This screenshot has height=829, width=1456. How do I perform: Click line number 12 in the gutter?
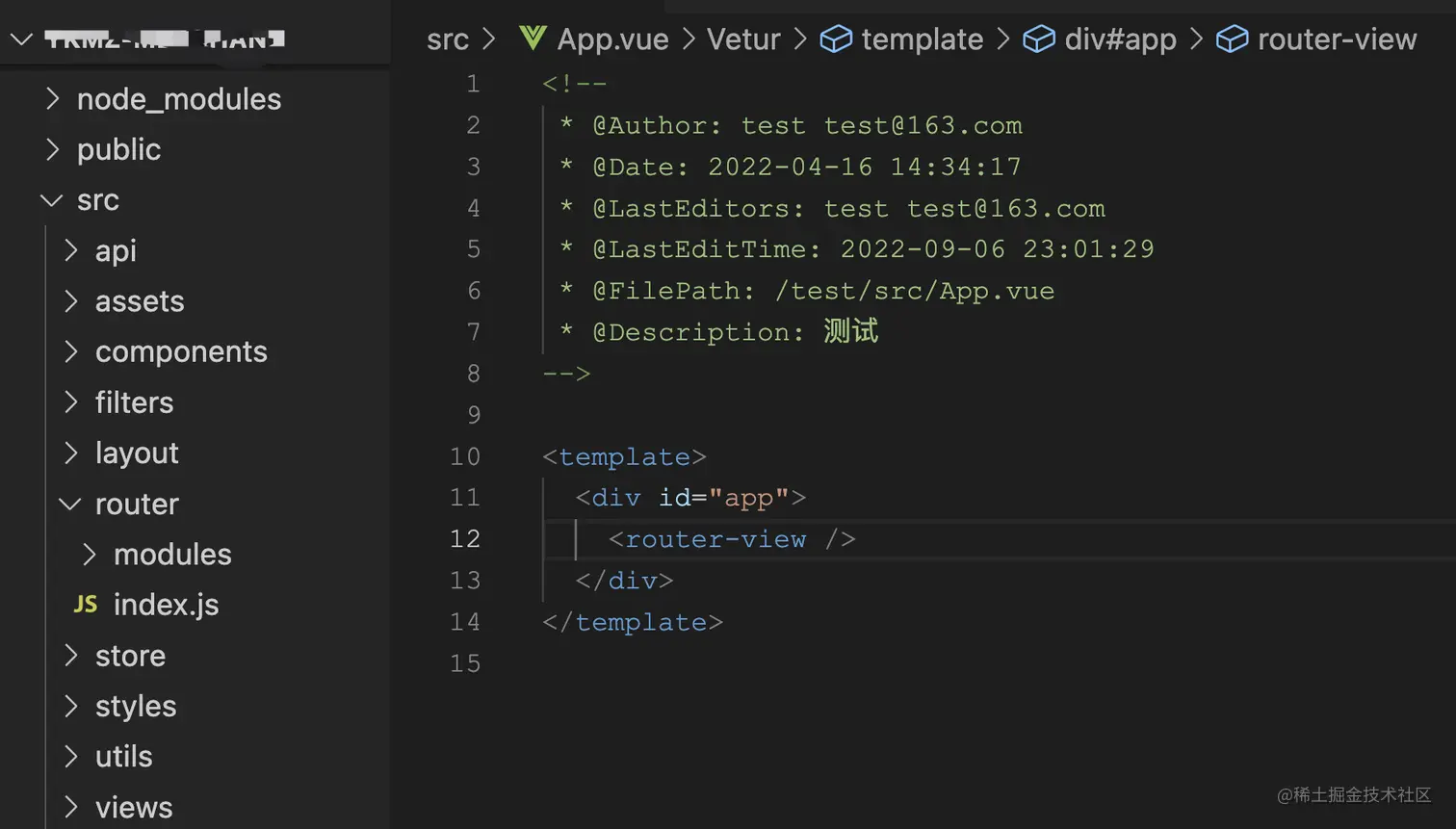click(464, 539)
